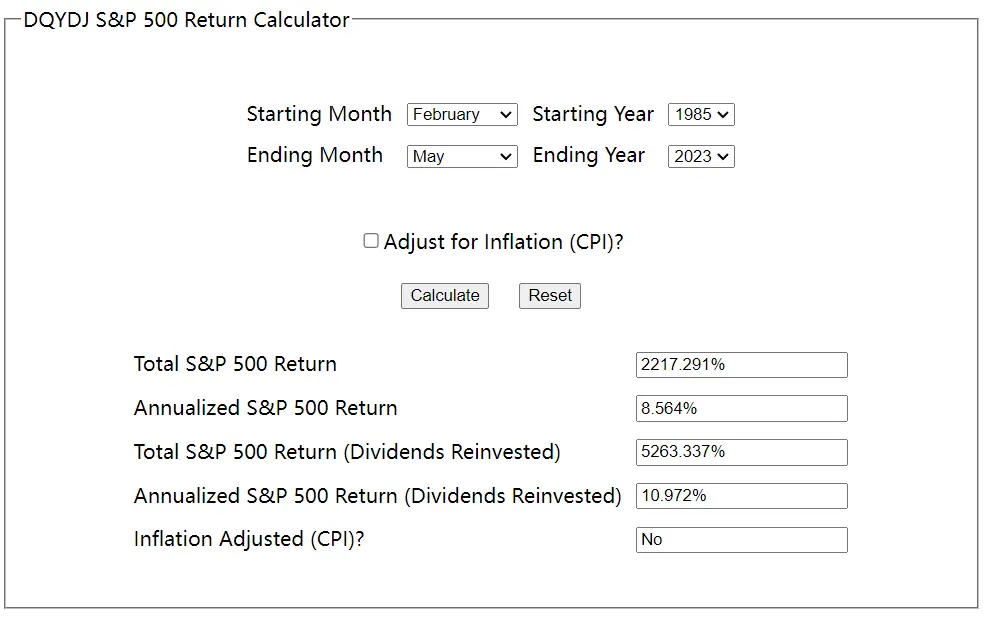Click the Annualized S&P 500 Return label
Viewport: 986px width, 617px height.
click(x=265, y=408)
